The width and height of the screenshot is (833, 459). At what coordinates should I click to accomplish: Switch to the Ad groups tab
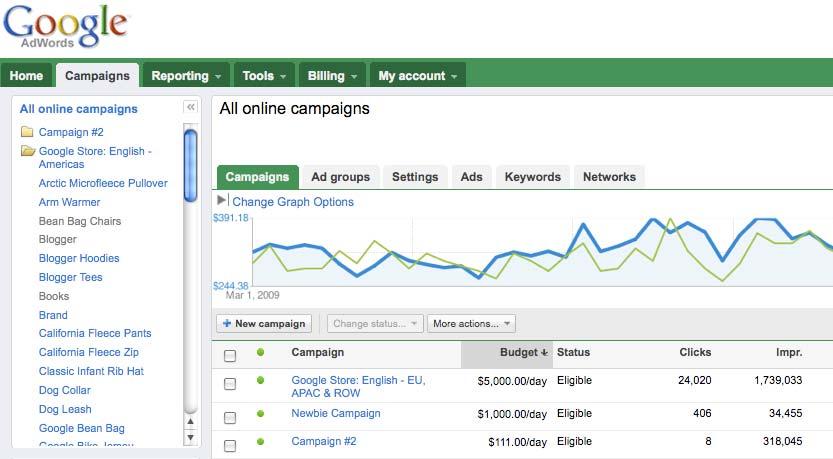[341, 177]
